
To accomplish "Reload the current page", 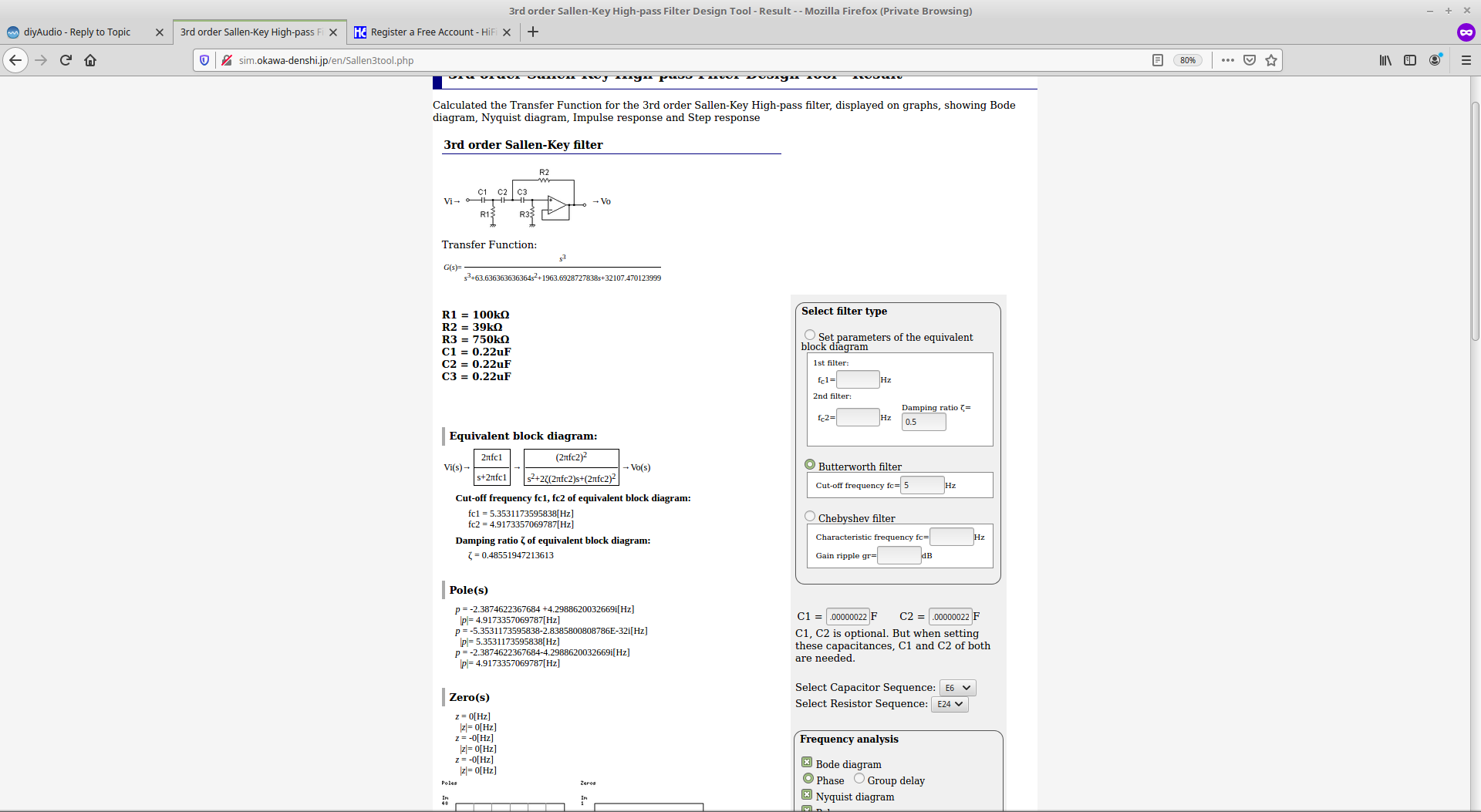I will [66, 60].
